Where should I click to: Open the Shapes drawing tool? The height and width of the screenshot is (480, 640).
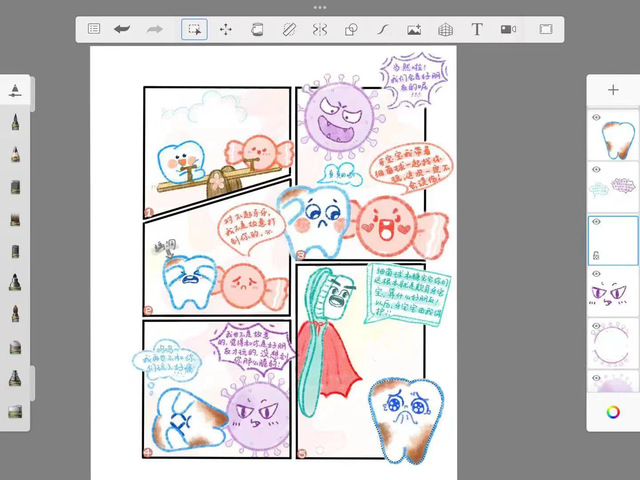click(x=351, y=30)
